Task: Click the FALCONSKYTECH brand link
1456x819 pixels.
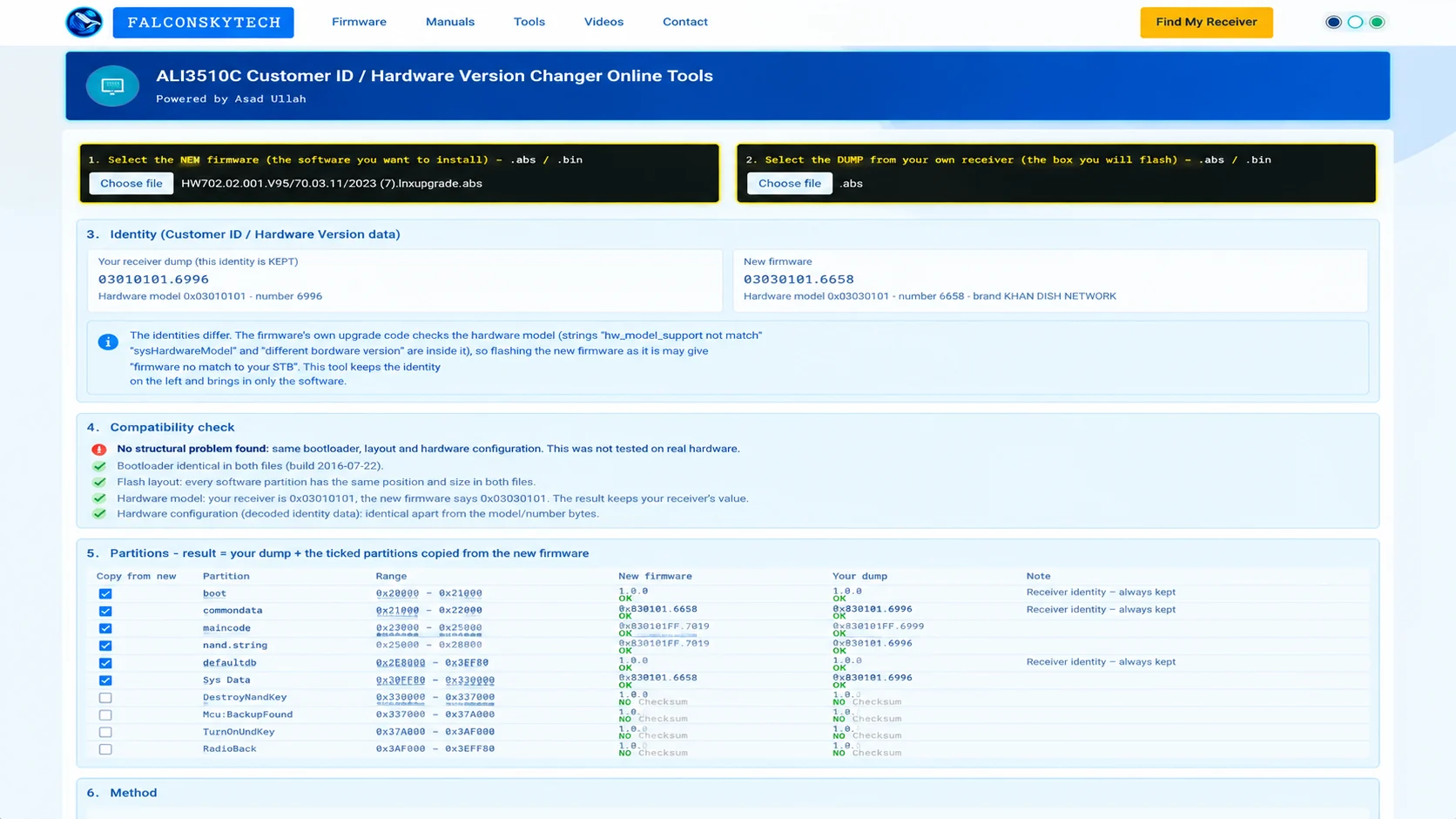Action: [x=204, y=23]
